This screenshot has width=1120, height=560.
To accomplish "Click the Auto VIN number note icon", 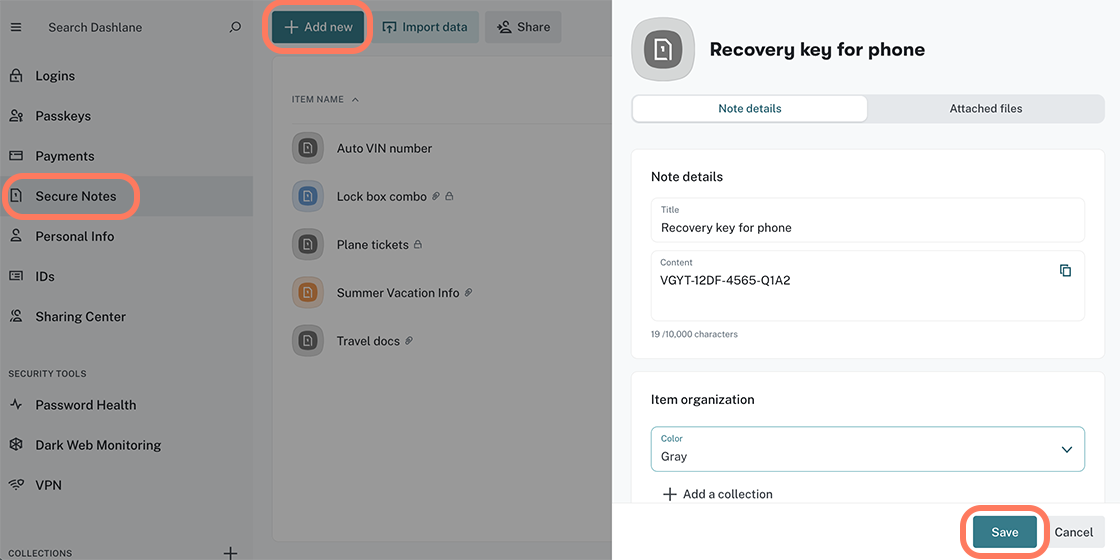I will point(308,148).
